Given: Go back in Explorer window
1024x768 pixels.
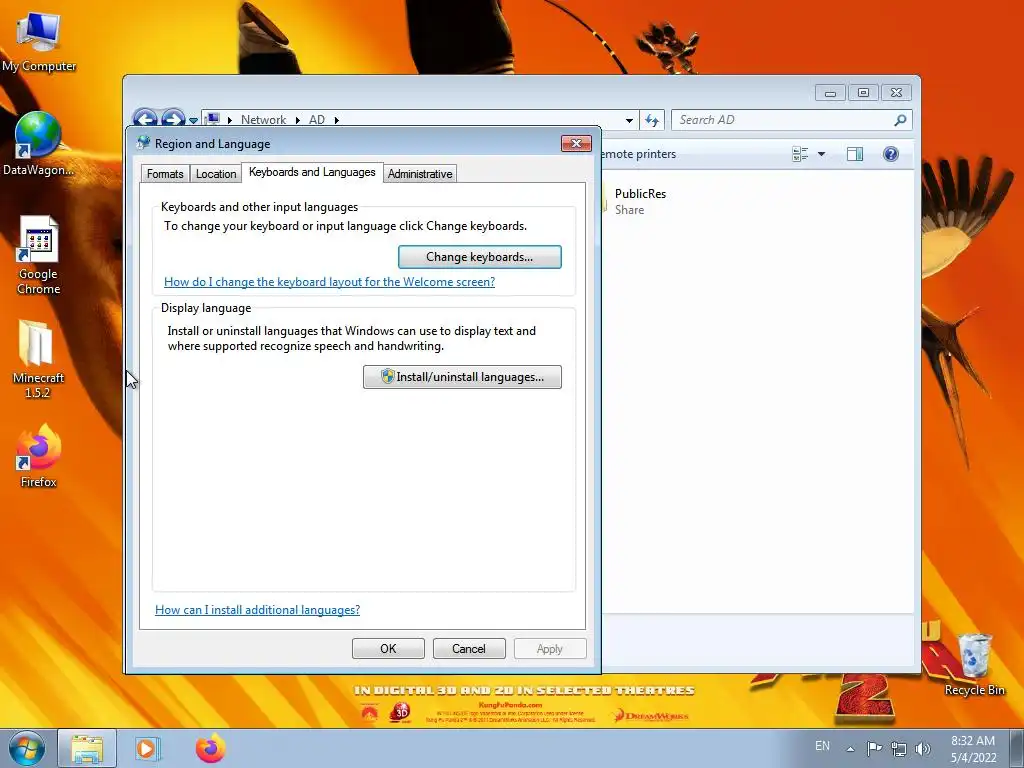Looking at the screenshot, I should pyautogui.click(x=144, y=119).
